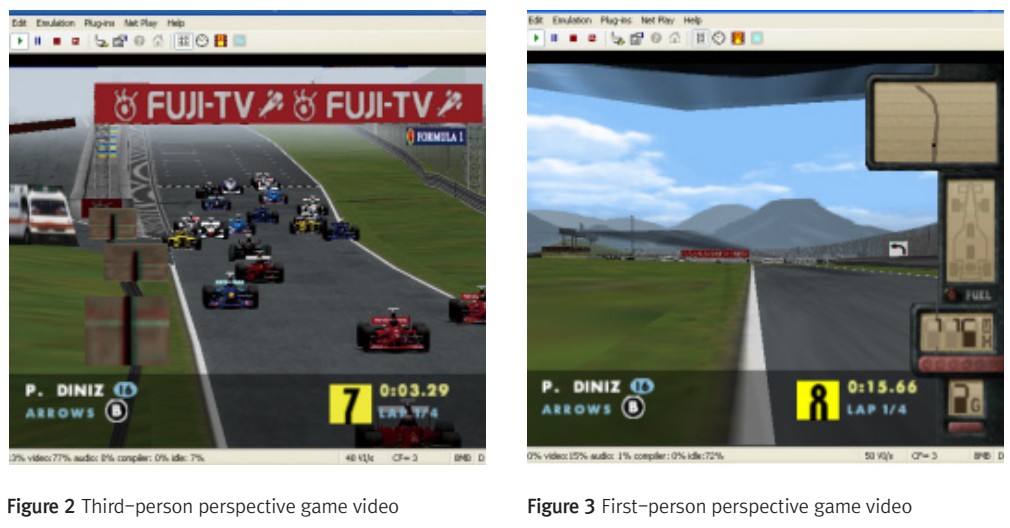This screenshot has height=528, width=1010.
Task: Open the Help menu in right window
Action: coord(693,20)
